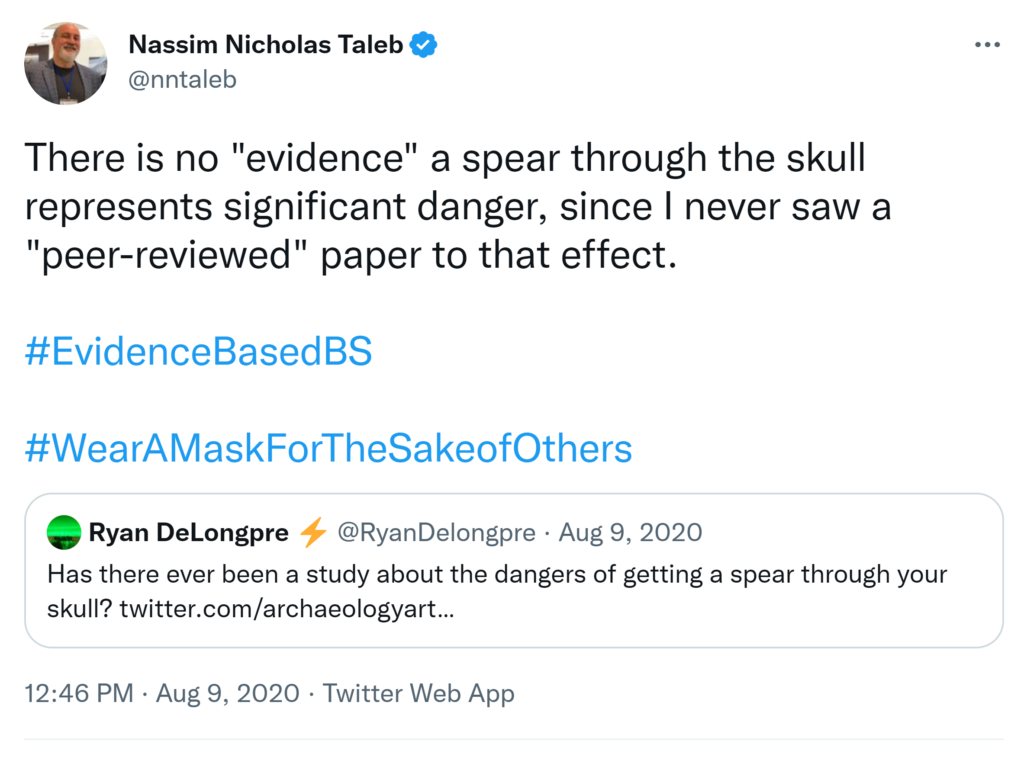Screen dimensions: 1024x760
Task: Click Nassim Nicholas Taleb's profile avatar
Action: [65, 64]
